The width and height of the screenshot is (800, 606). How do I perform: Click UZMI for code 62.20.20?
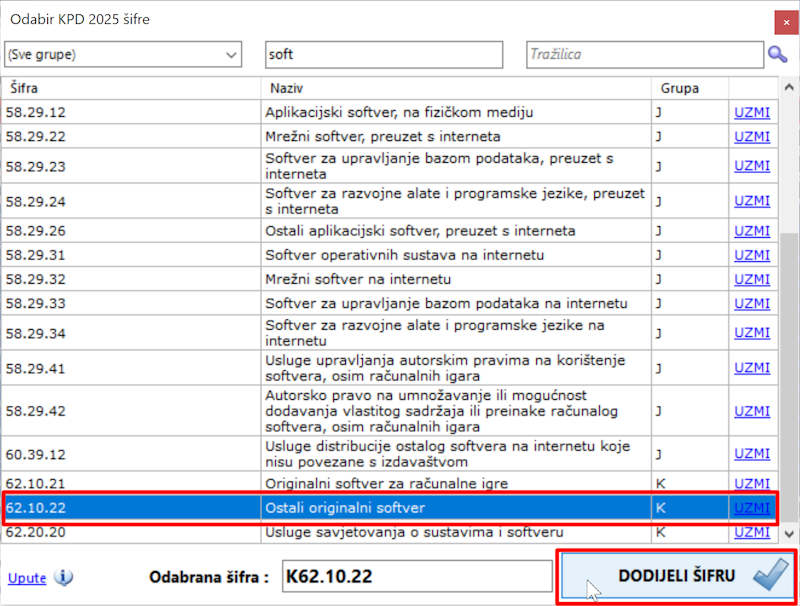point(752,532)
